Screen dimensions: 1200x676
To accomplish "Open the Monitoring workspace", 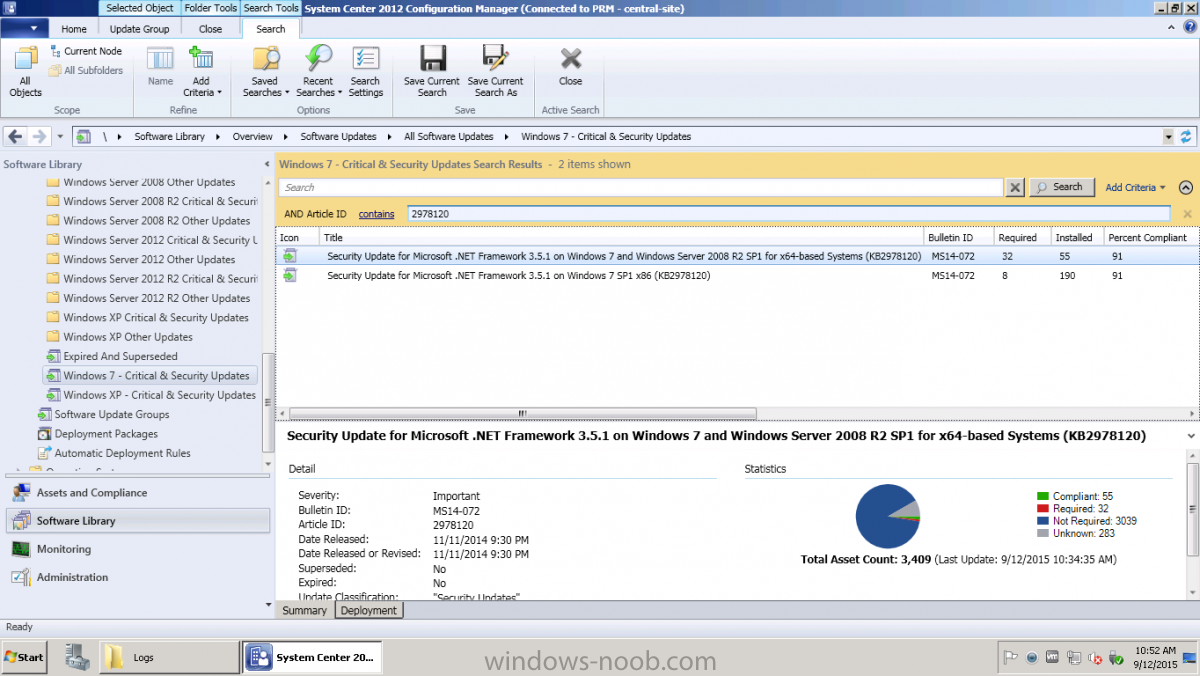I will (137, 549).
